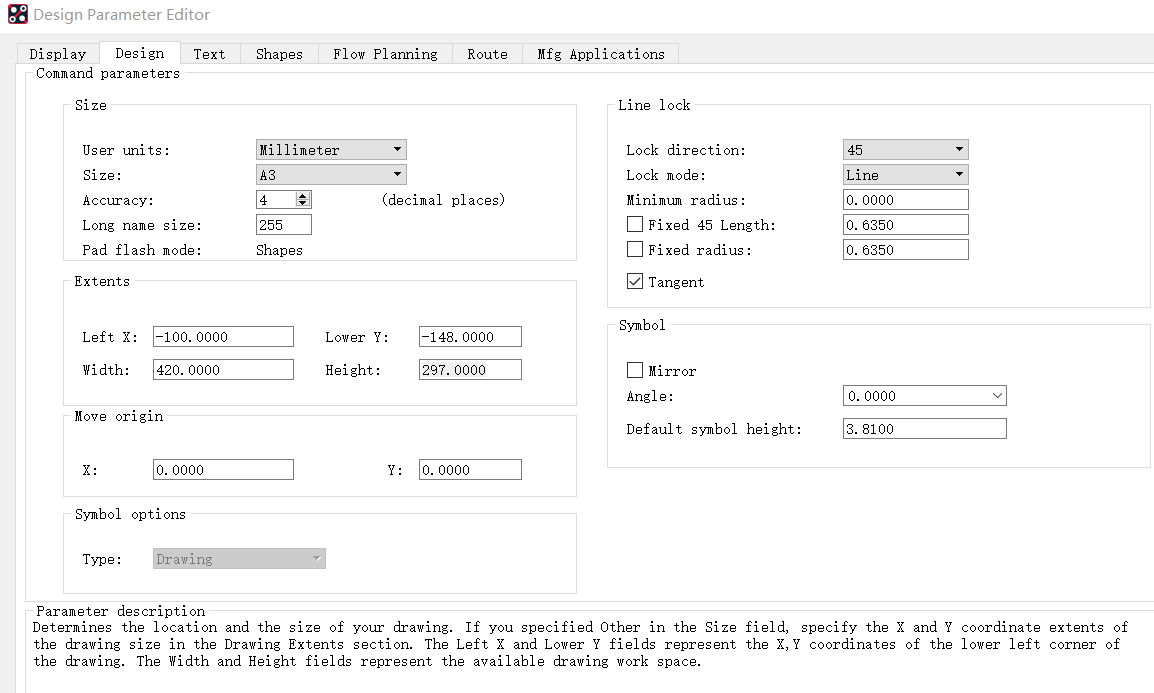Click the Height extents field
Viewport: 1154px width, 693px height.
point(470,370)
